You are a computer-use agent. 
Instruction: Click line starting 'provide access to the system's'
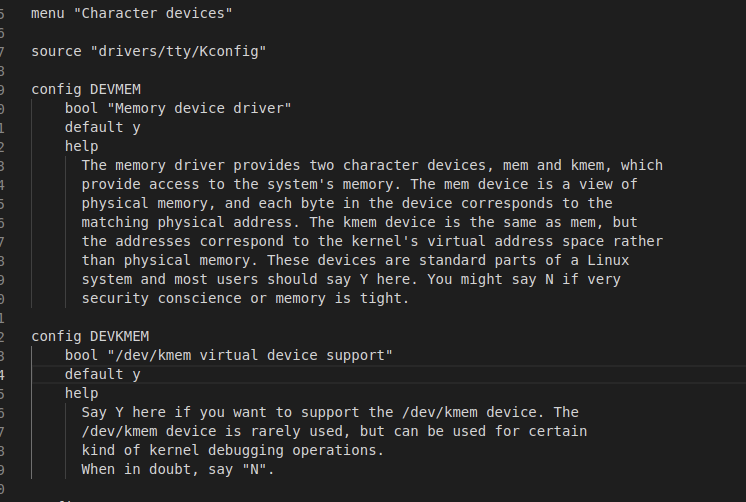point(359,185)
